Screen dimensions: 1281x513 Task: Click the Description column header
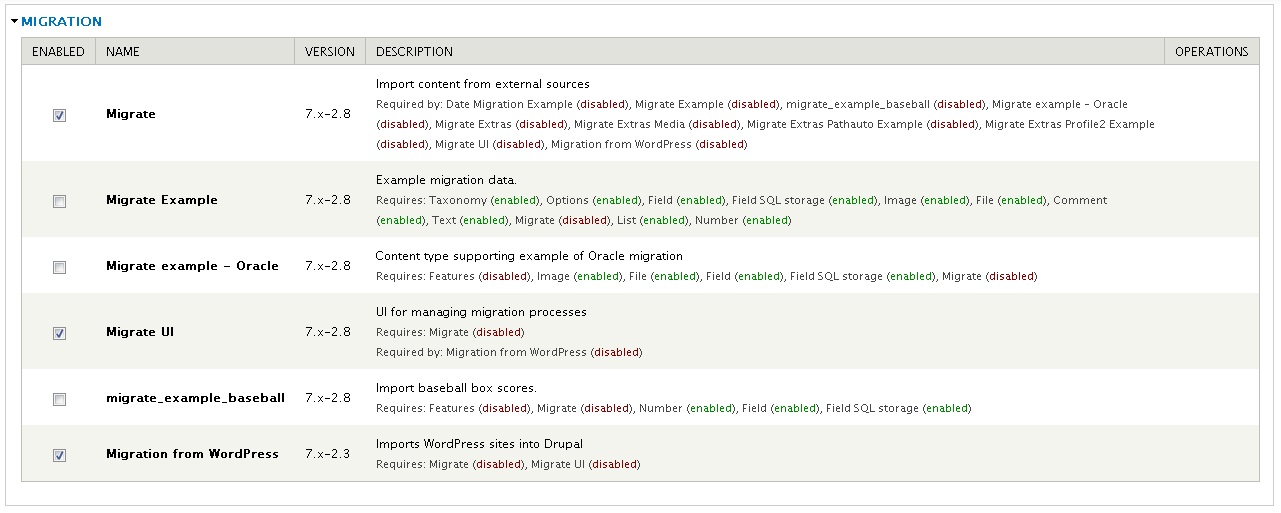tap(414, 52)
